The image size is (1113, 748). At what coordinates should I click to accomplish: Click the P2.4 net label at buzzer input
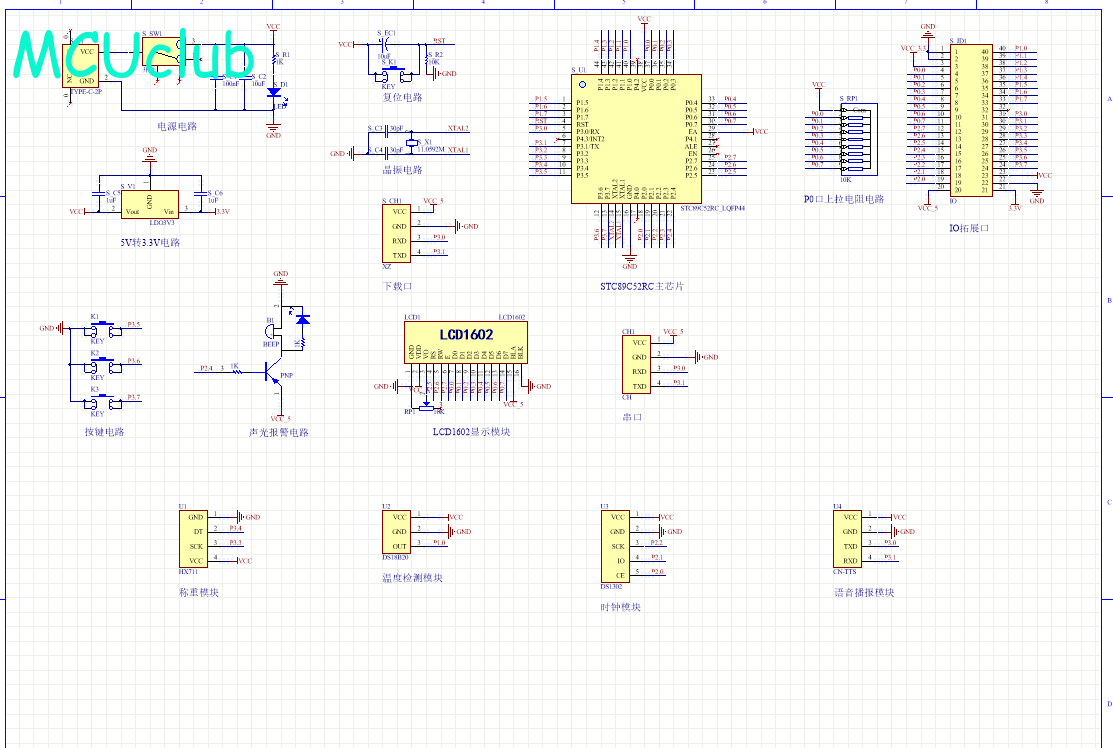tap(206, 368)
